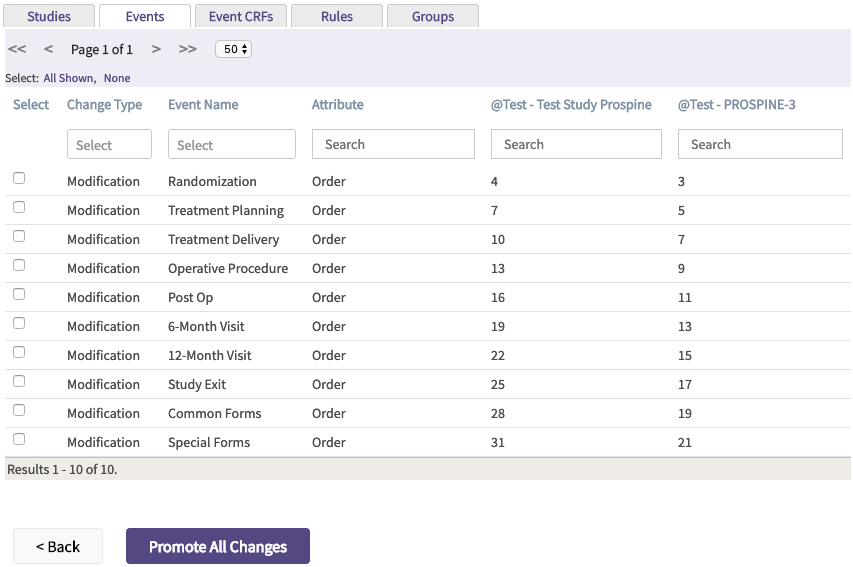Click the Back button

[x=57, y=546]
